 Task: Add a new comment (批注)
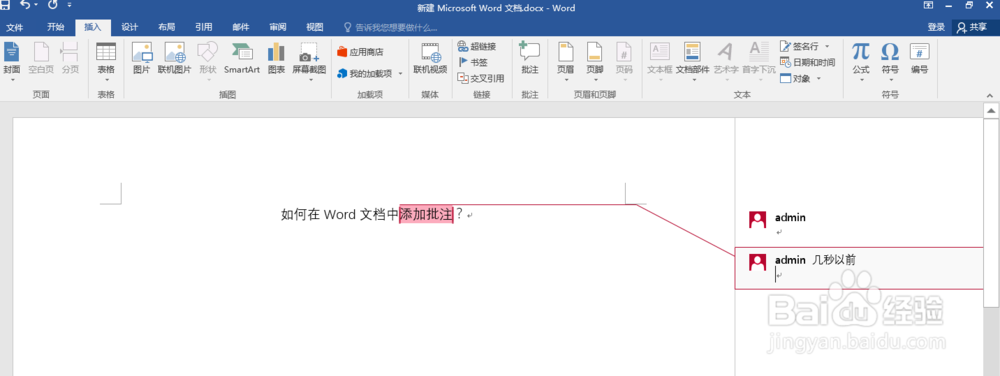pyautogui.click(x=529, y=58)
